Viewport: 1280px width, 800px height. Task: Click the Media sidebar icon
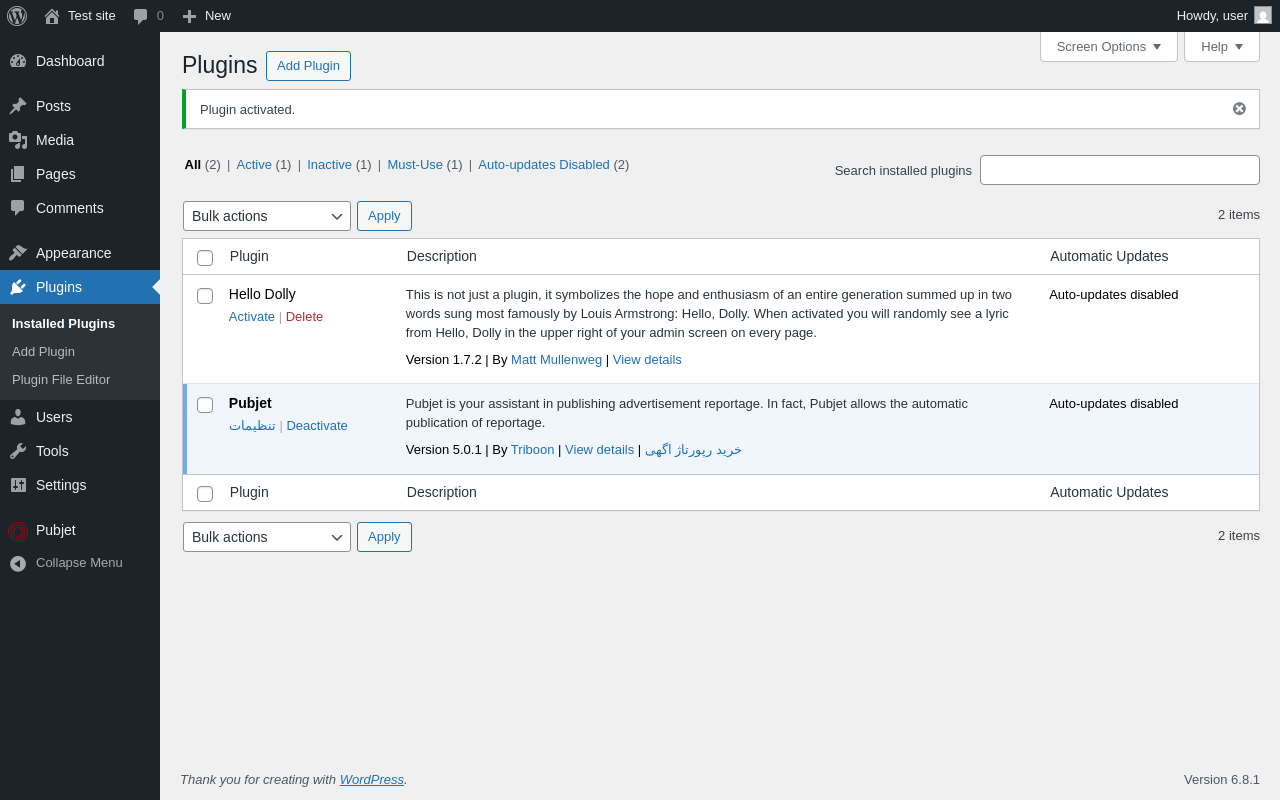(18, 140)
